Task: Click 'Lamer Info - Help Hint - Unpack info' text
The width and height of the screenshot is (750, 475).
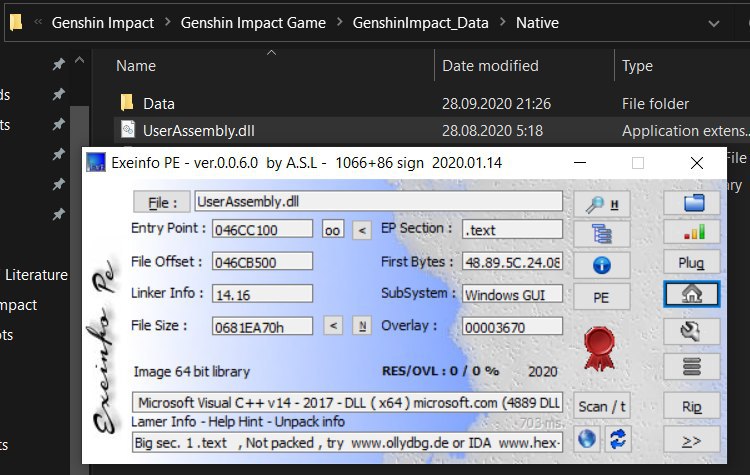Action: click(x=238, y=421)
